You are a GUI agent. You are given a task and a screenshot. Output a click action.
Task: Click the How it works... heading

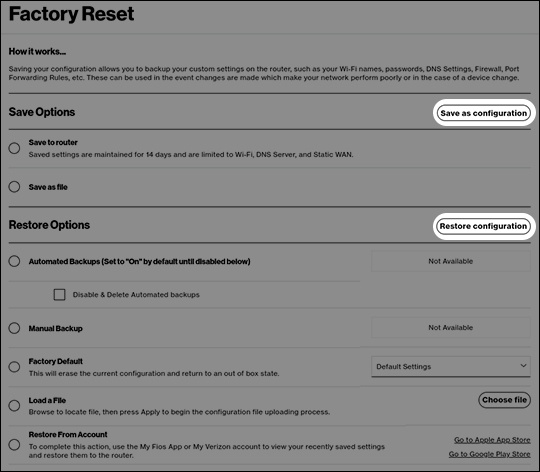(37, 52)
